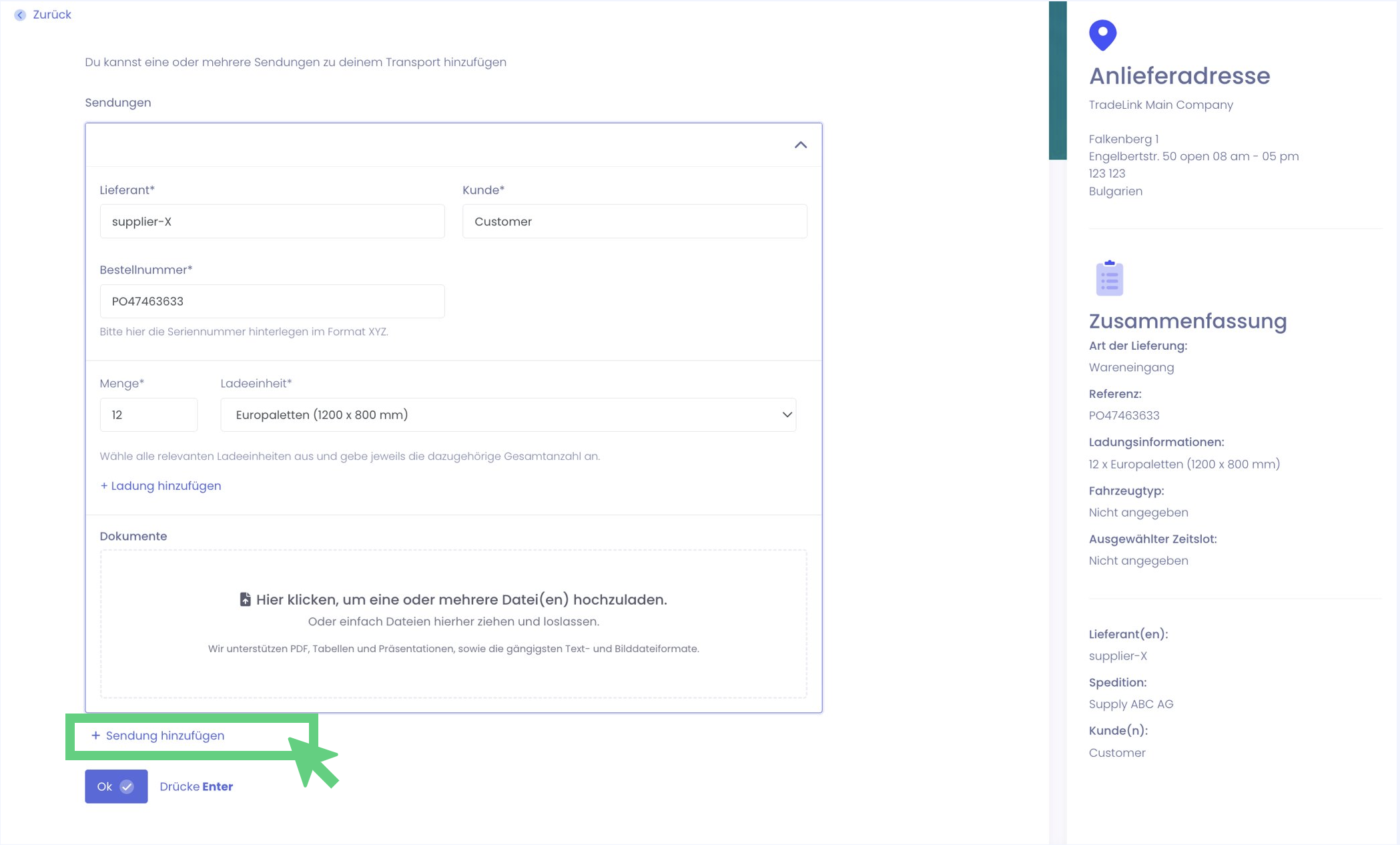This screenshot has width=1400, height=845.
Task: Click the Kunde input field
Action: click(634, 222)
